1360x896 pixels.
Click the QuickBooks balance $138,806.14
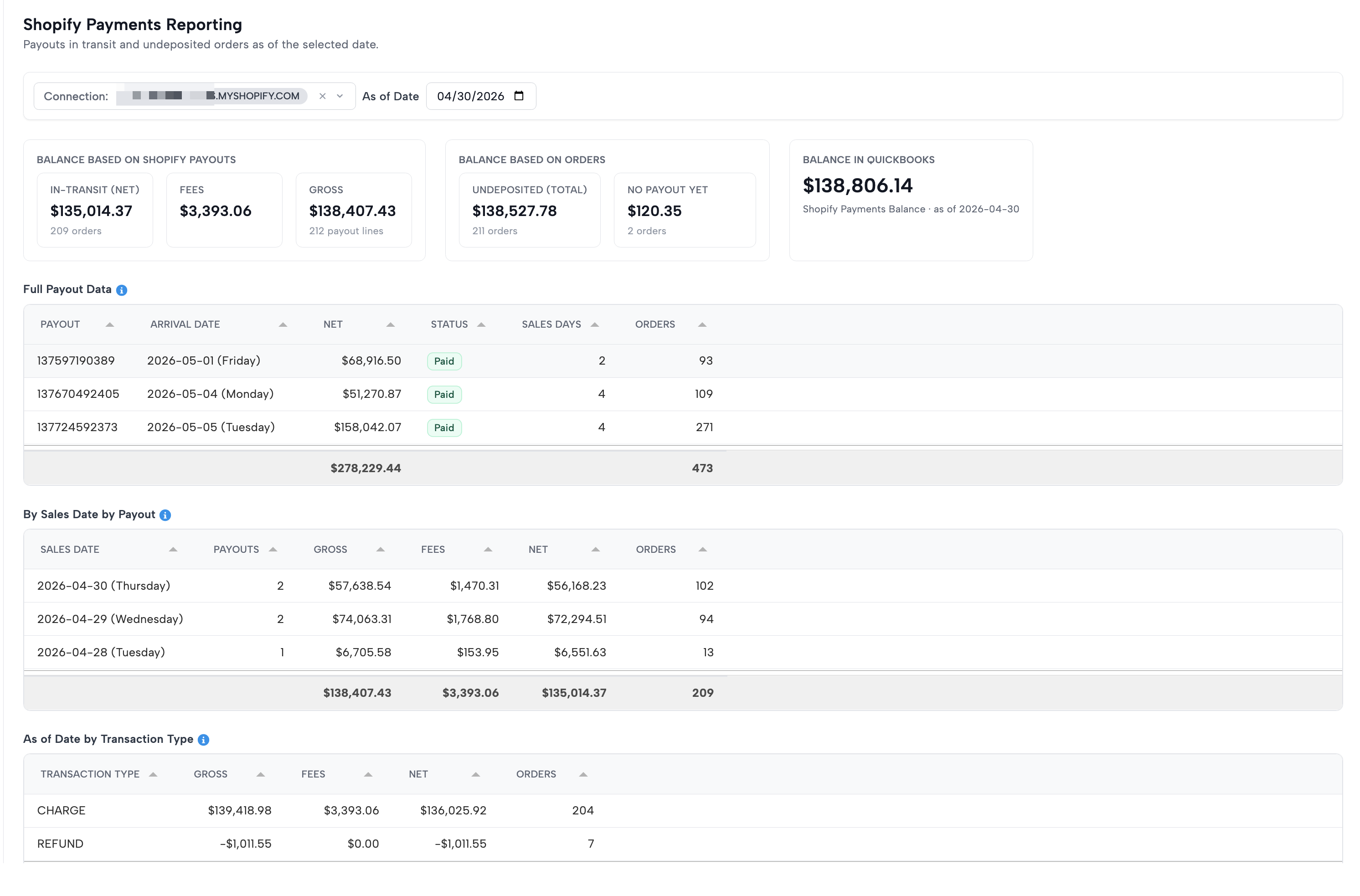(x=857, y=185)
